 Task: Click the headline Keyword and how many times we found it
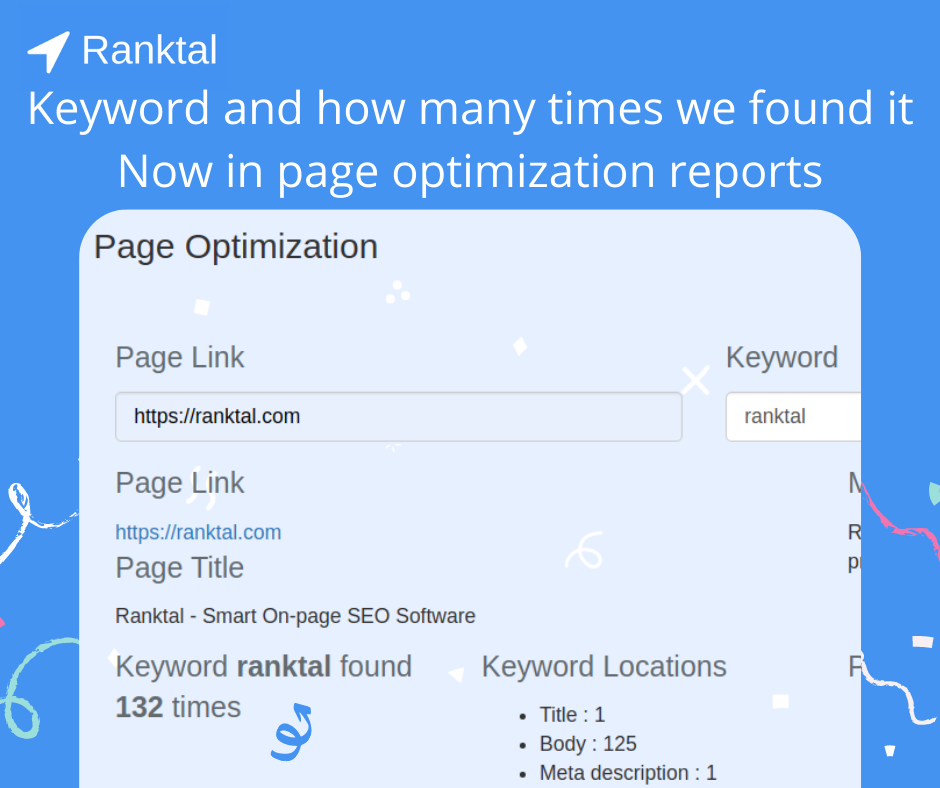coord(470,109)
